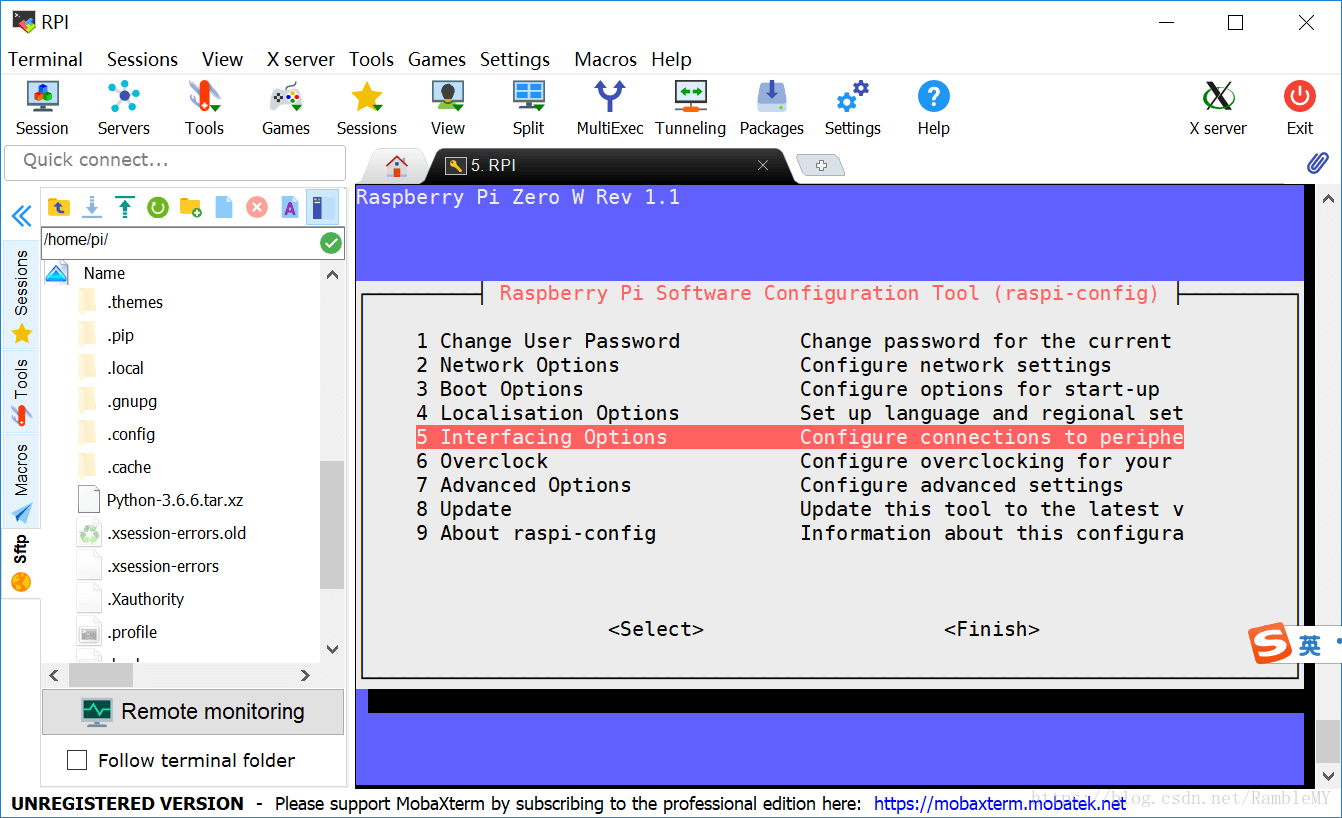Click the red delete icon in SFTP toolbar
The image size is (1342, 818).
(x=257, y=207)
